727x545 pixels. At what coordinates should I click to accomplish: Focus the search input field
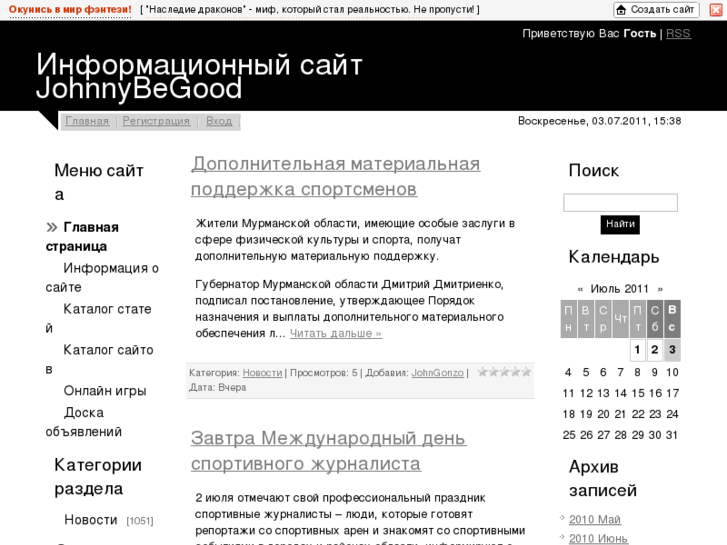(620, 203)
